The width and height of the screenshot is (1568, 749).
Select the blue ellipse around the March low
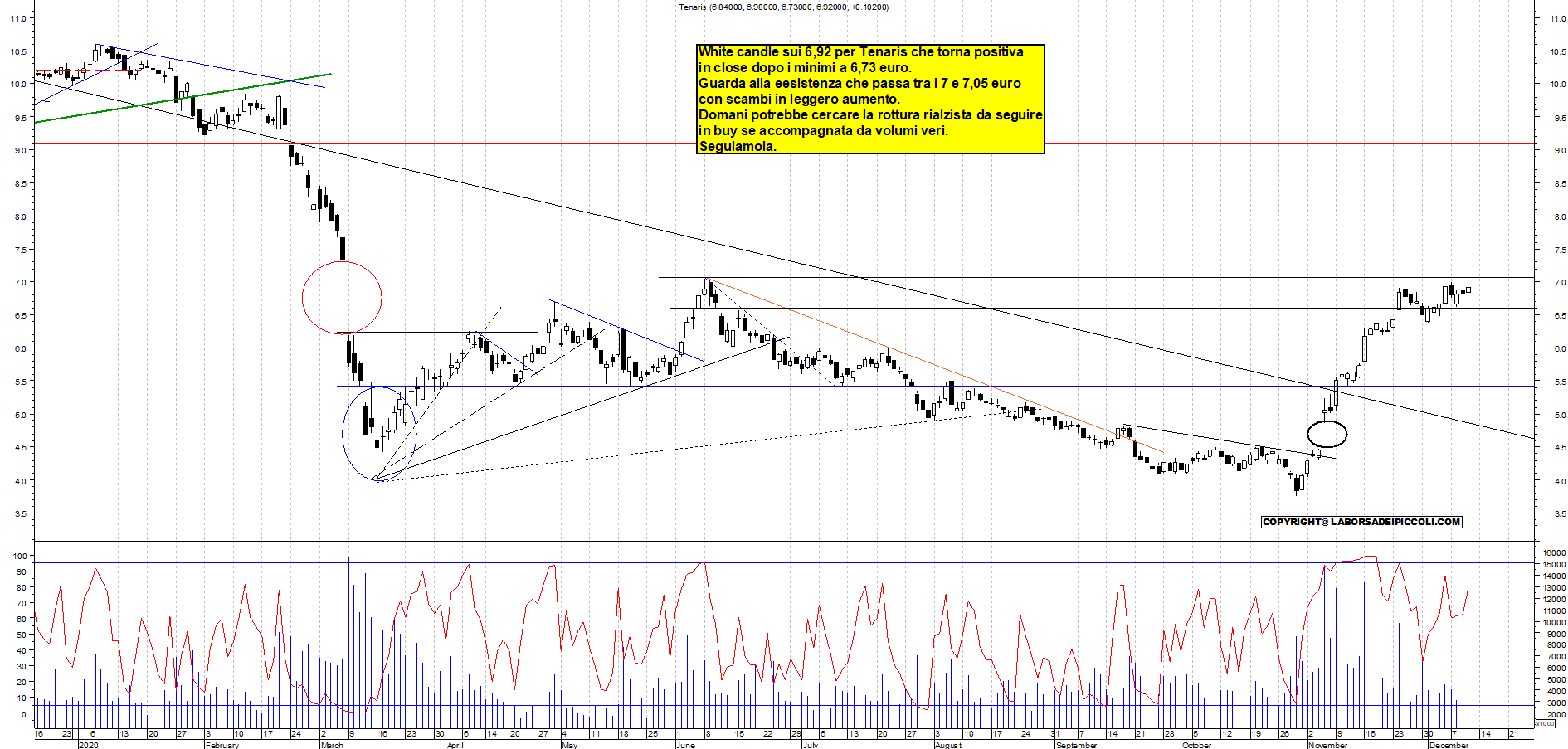379,433
